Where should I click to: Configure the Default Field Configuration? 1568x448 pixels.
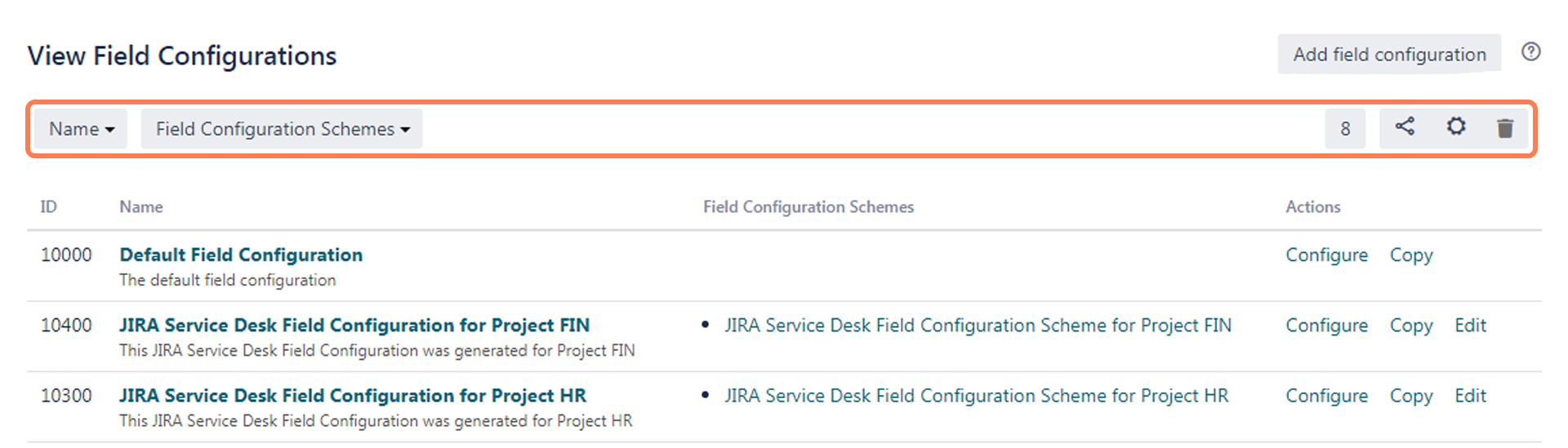[1326, 255]
